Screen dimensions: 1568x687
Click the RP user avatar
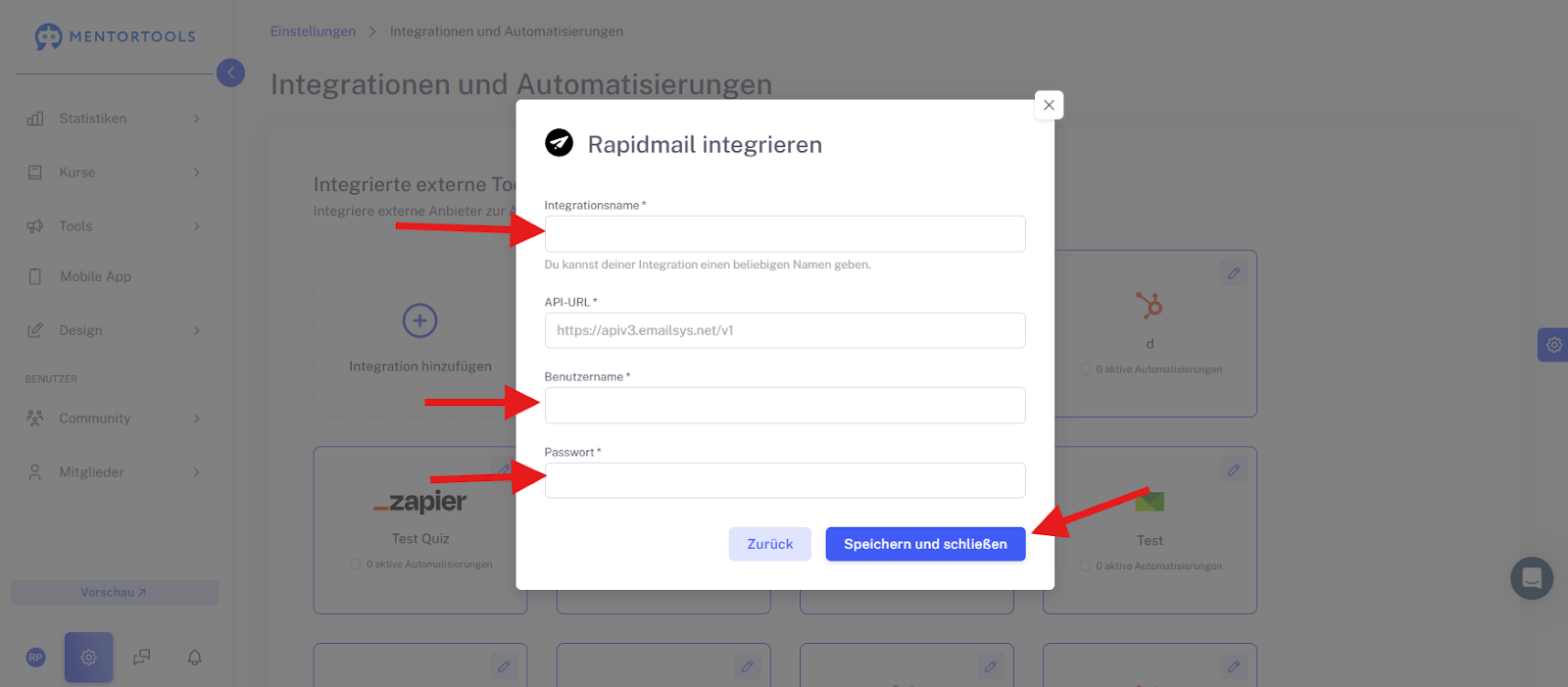[x=35, y=658]
